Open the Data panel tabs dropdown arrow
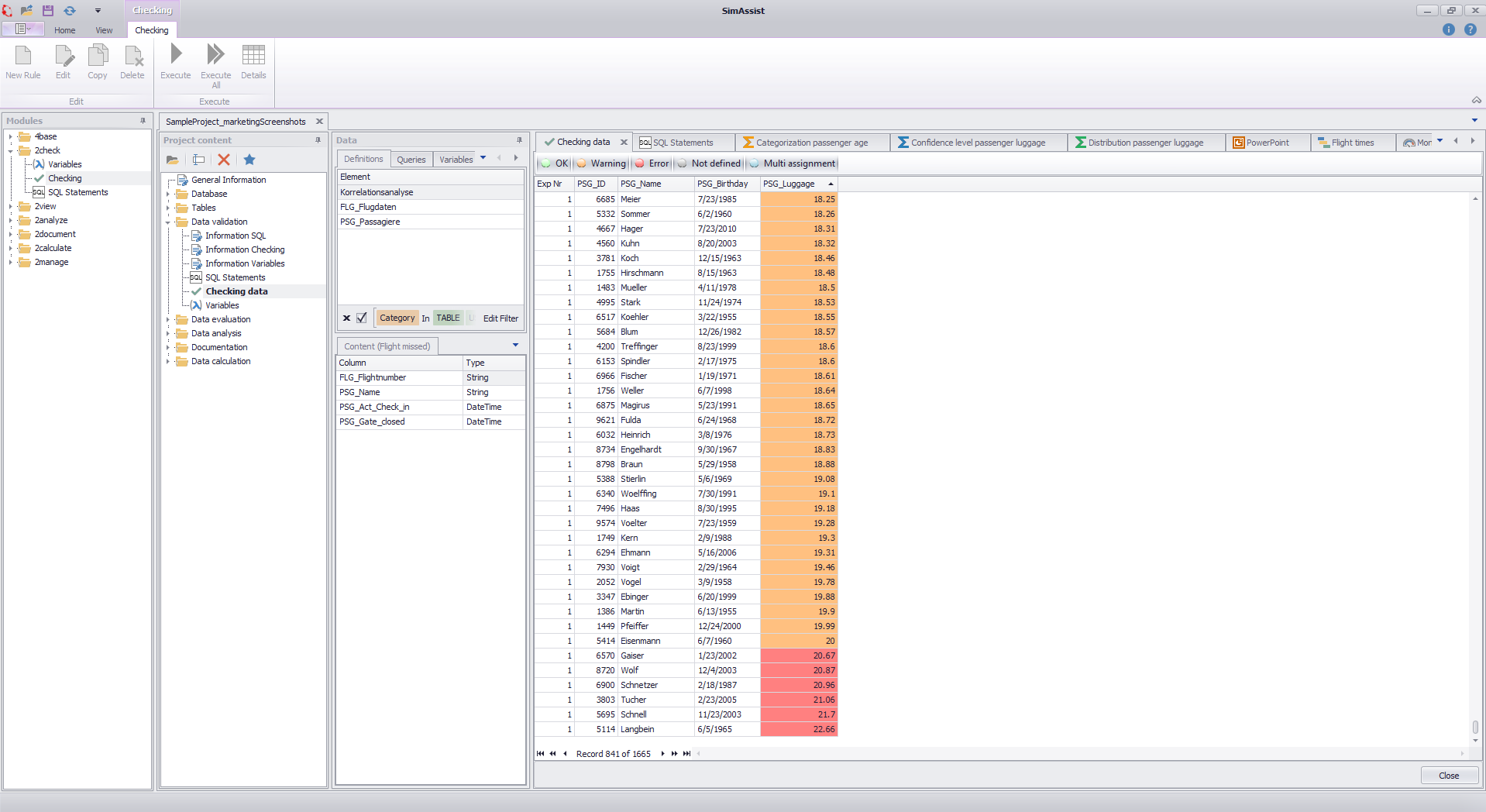The image size is (1486, 812). (483, 158)
